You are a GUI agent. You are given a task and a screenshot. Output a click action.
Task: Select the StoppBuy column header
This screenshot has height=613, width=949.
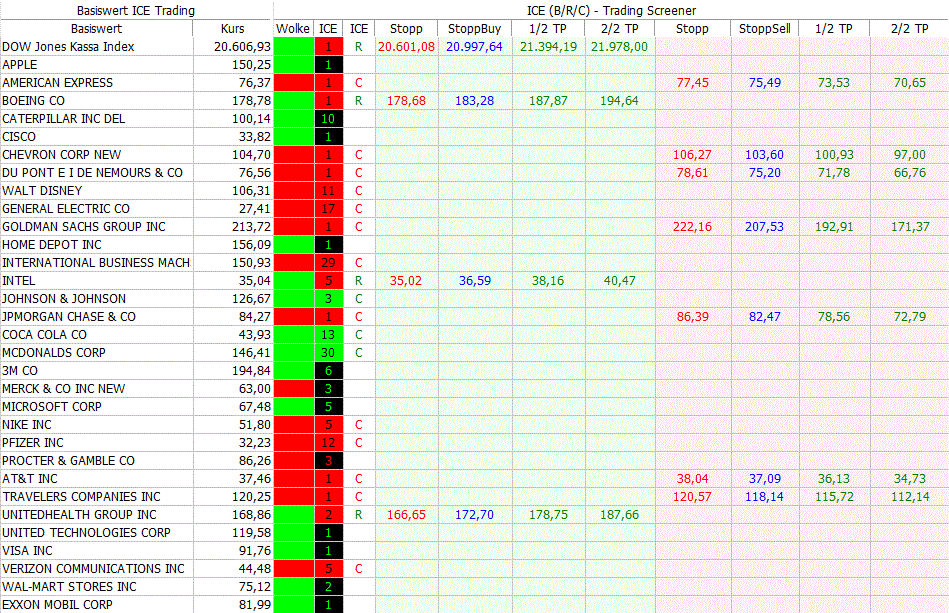click(474, 28)
